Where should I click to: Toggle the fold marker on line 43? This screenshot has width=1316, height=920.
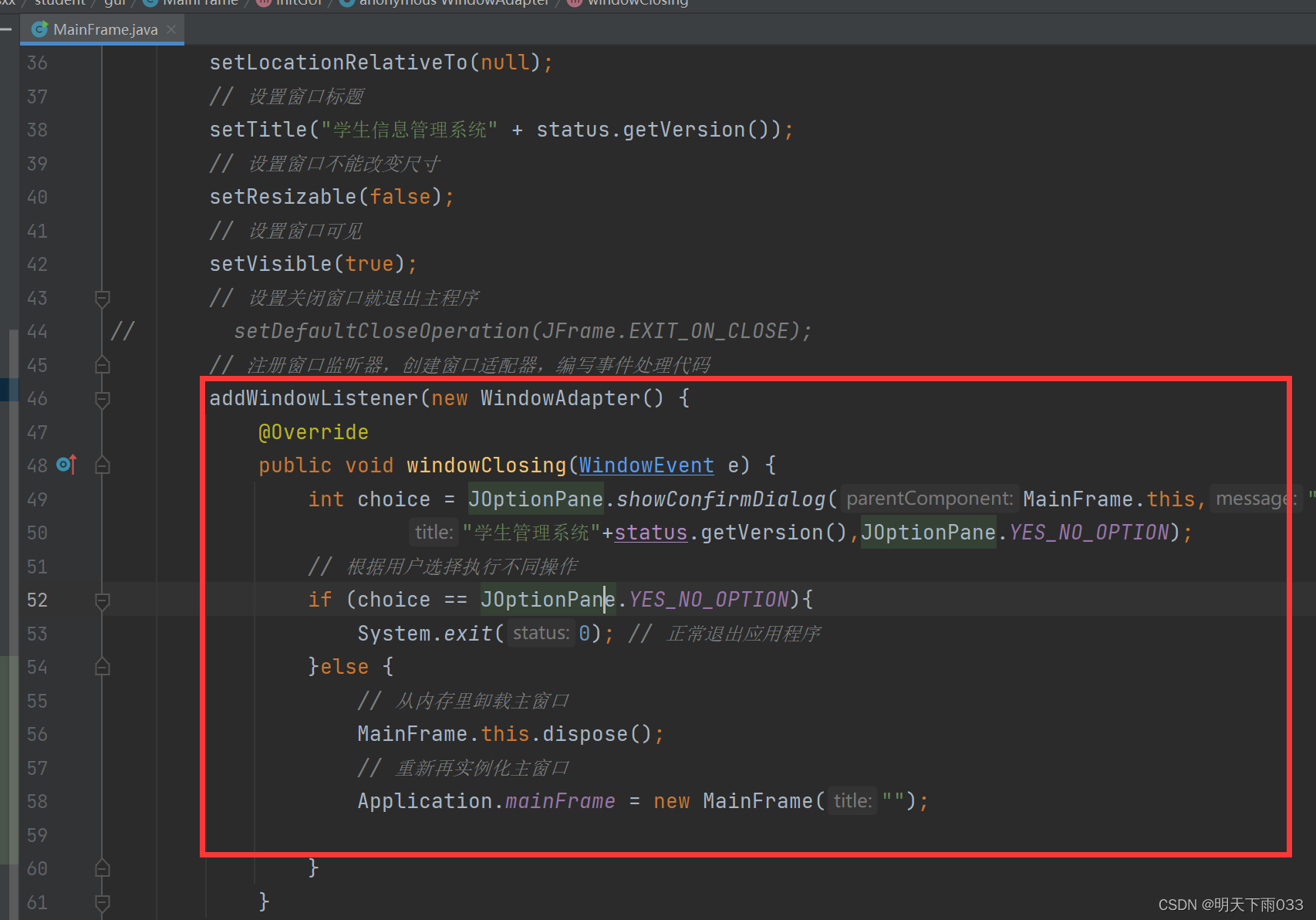click(102, 298)
